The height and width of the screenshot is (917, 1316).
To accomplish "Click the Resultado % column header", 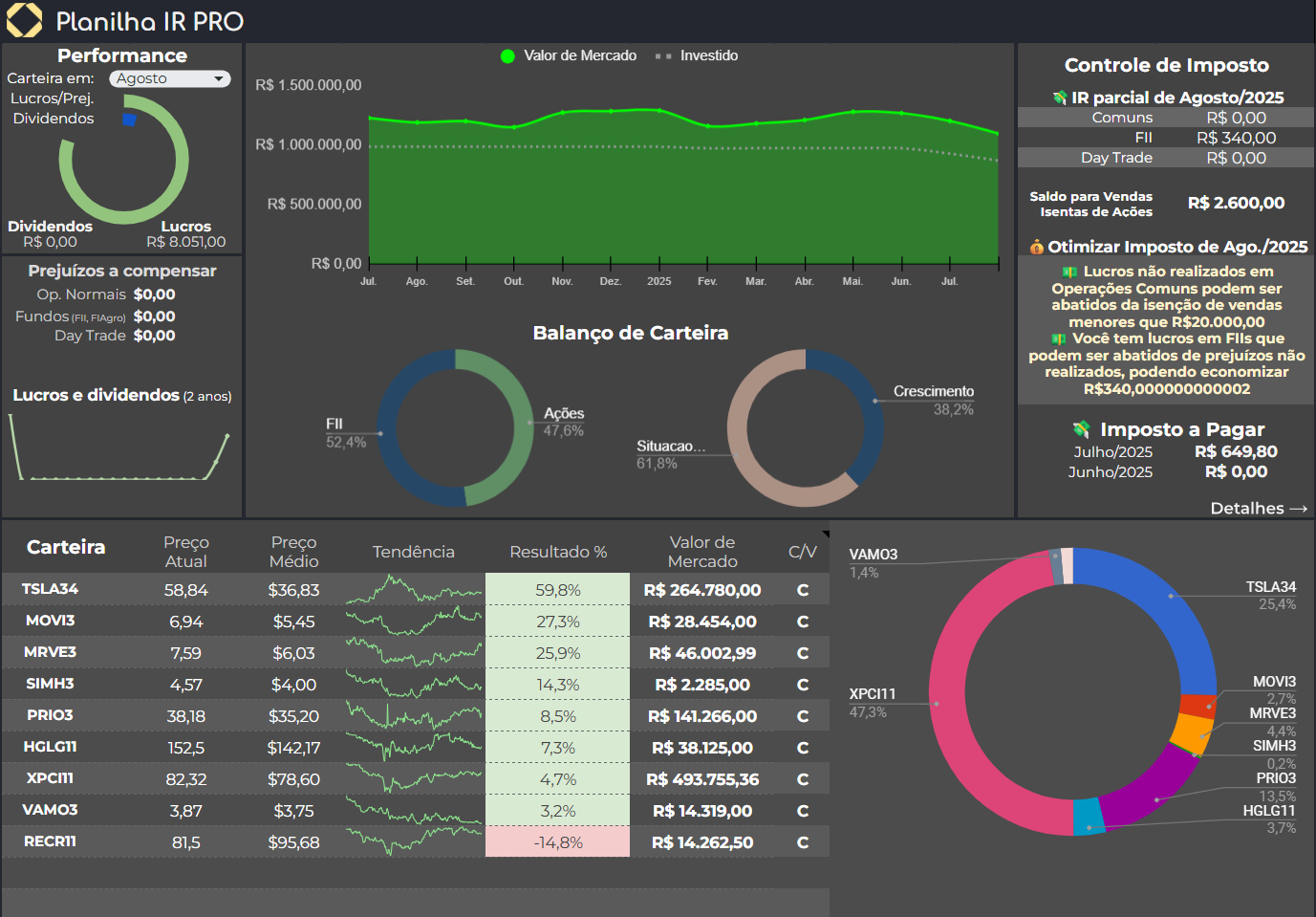I will pyautogui.click(x=558, y=552).
